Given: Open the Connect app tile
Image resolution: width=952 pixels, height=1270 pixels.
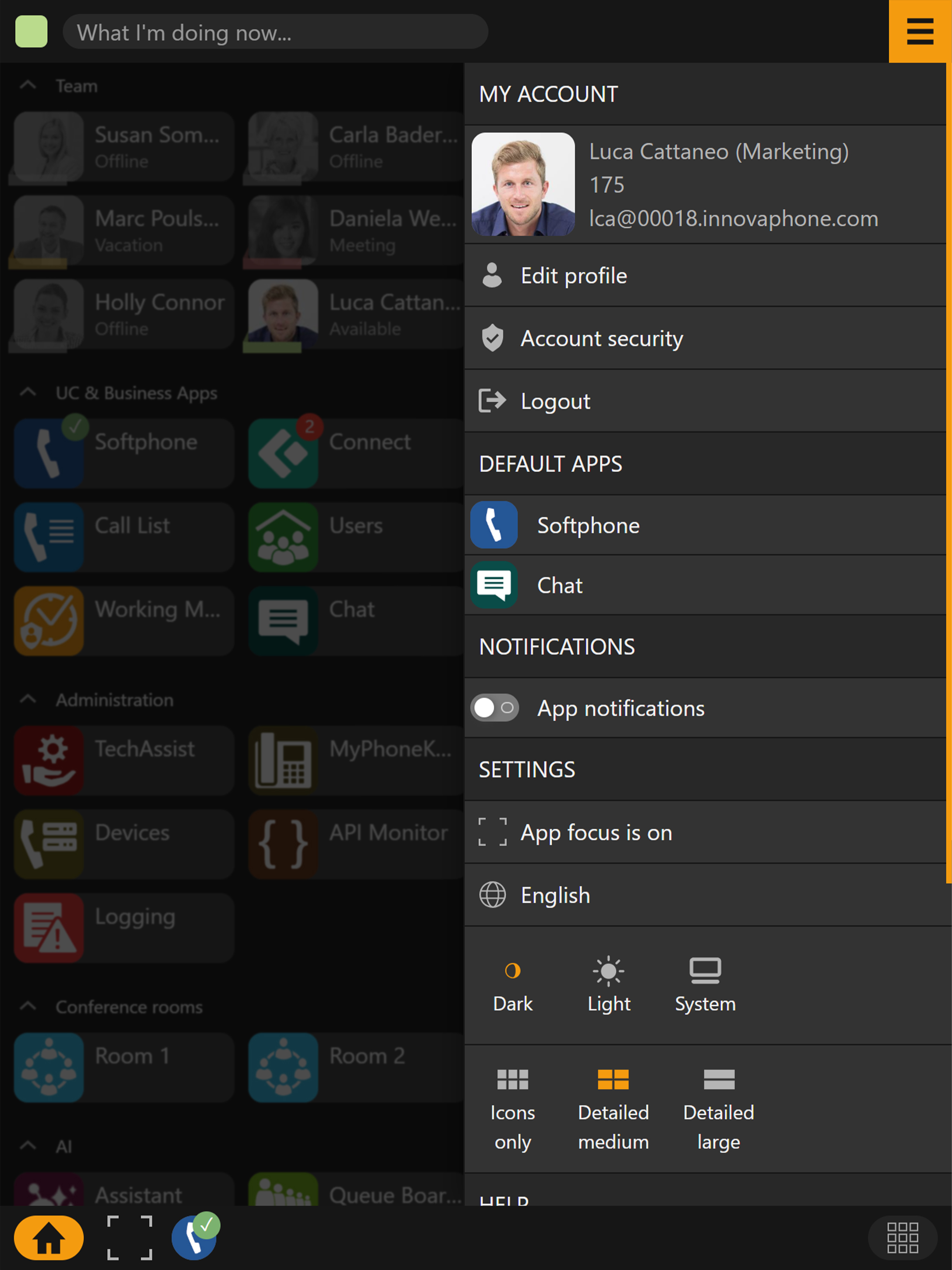Looking at the screenshot, I should 356,454.
